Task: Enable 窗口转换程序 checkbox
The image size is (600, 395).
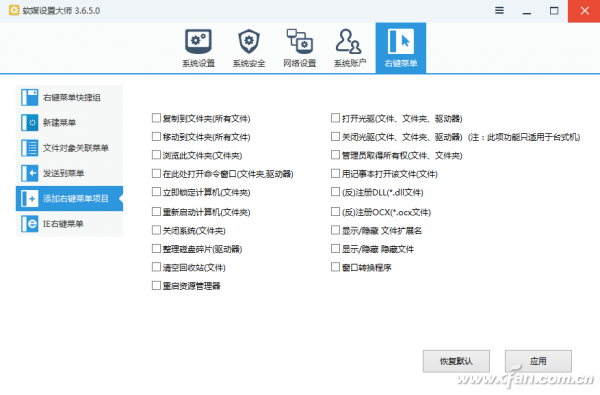Action: pos(335,267)
